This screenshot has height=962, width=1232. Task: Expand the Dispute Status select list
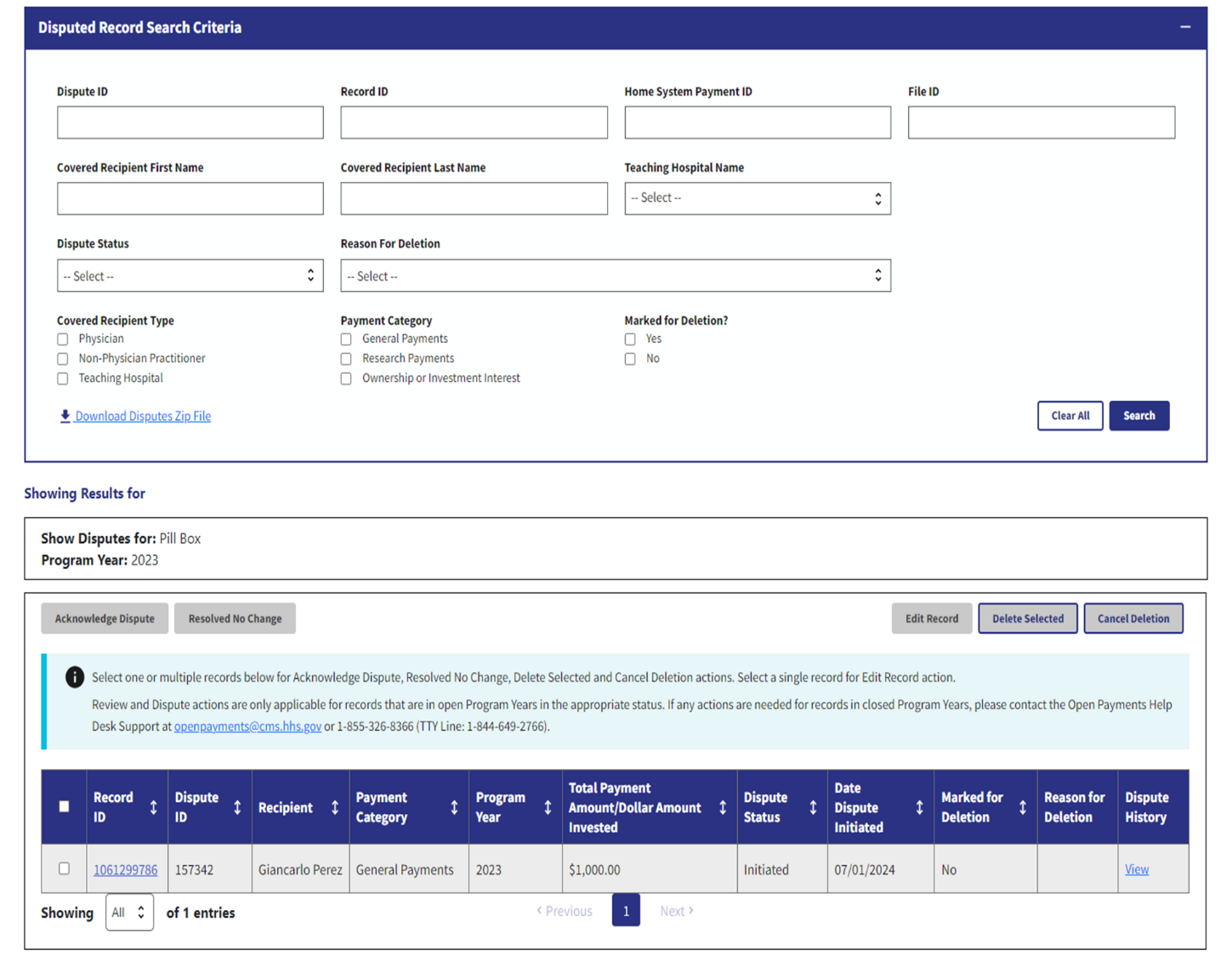(x=190, y=276)
